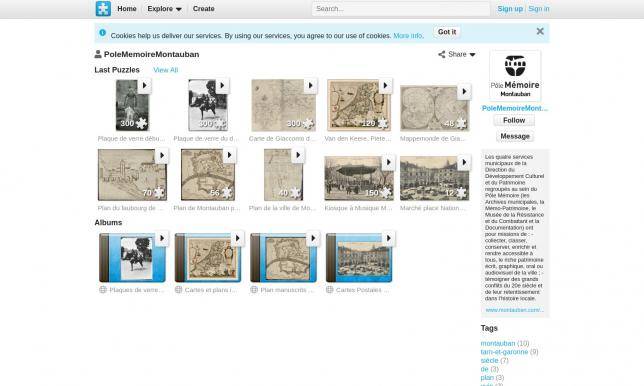Open View All puzzles link
Viewport: 644px width, 386px height.
166,70
